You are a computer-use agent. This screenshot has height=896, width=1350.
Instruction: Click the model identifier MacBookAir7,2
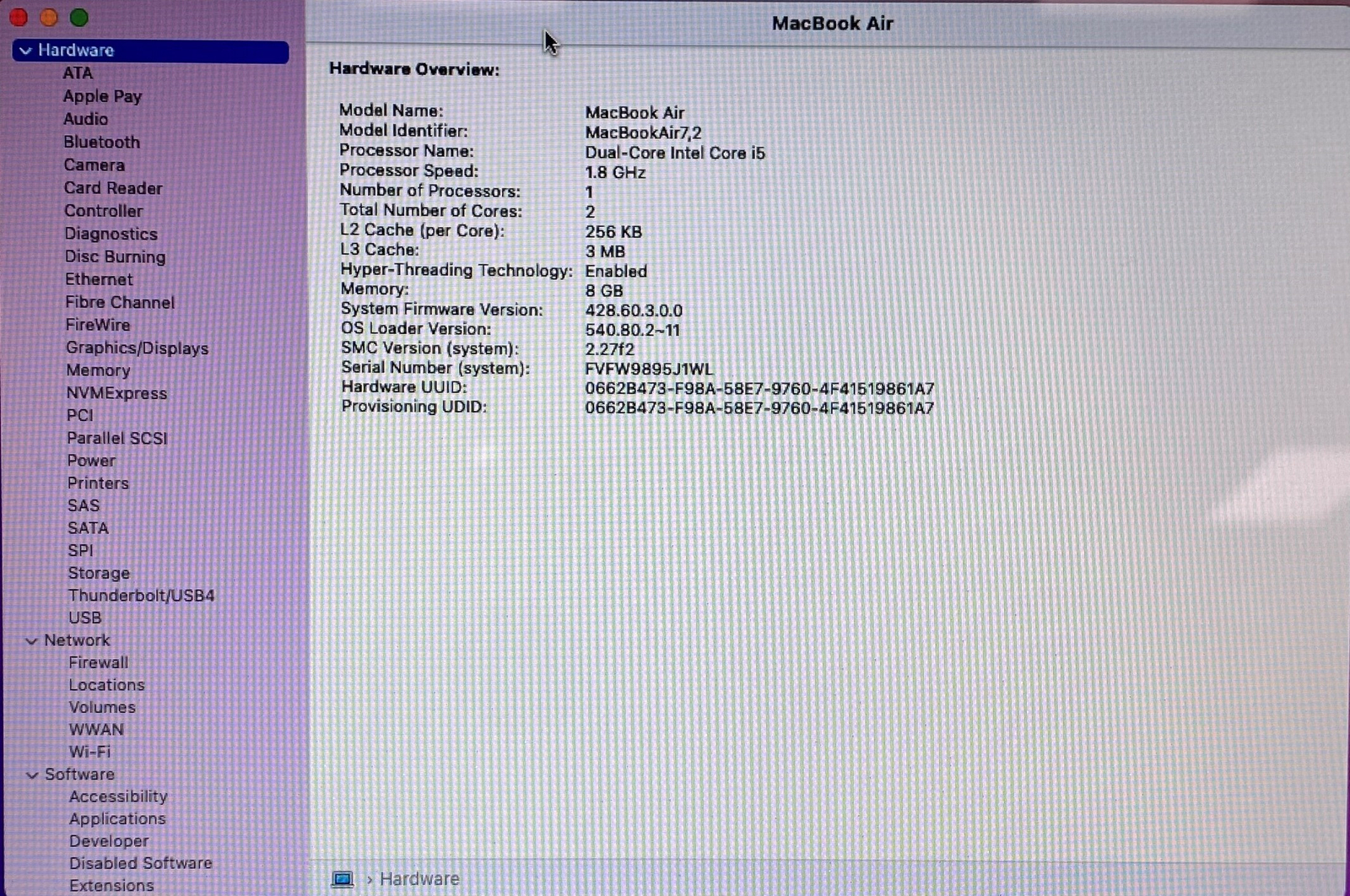tap(643, 133)
